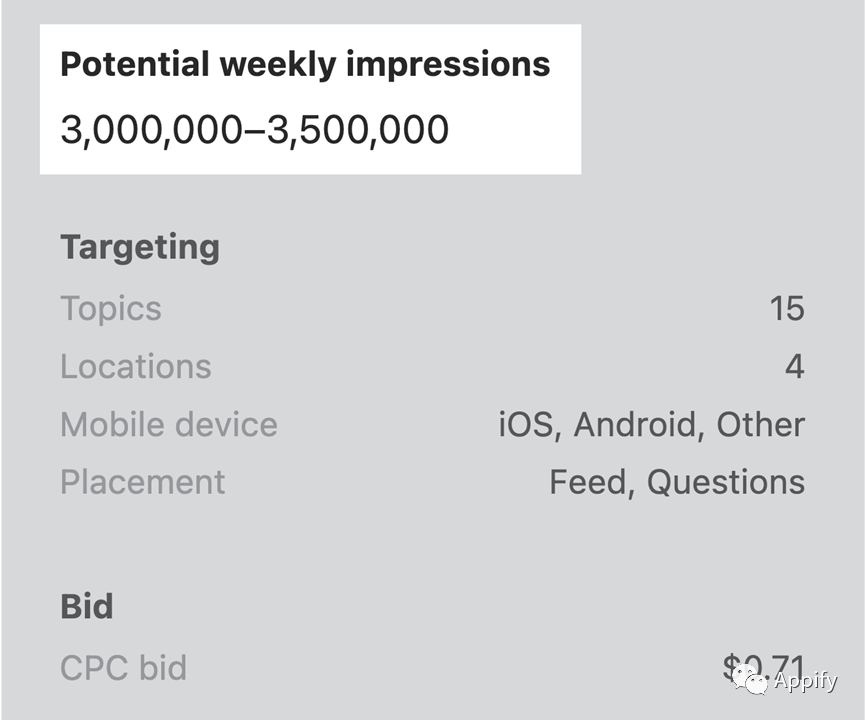The width and height of the screenshot is (865, 720).
Task: Click the iOS device value
Action: click(527, 425)
